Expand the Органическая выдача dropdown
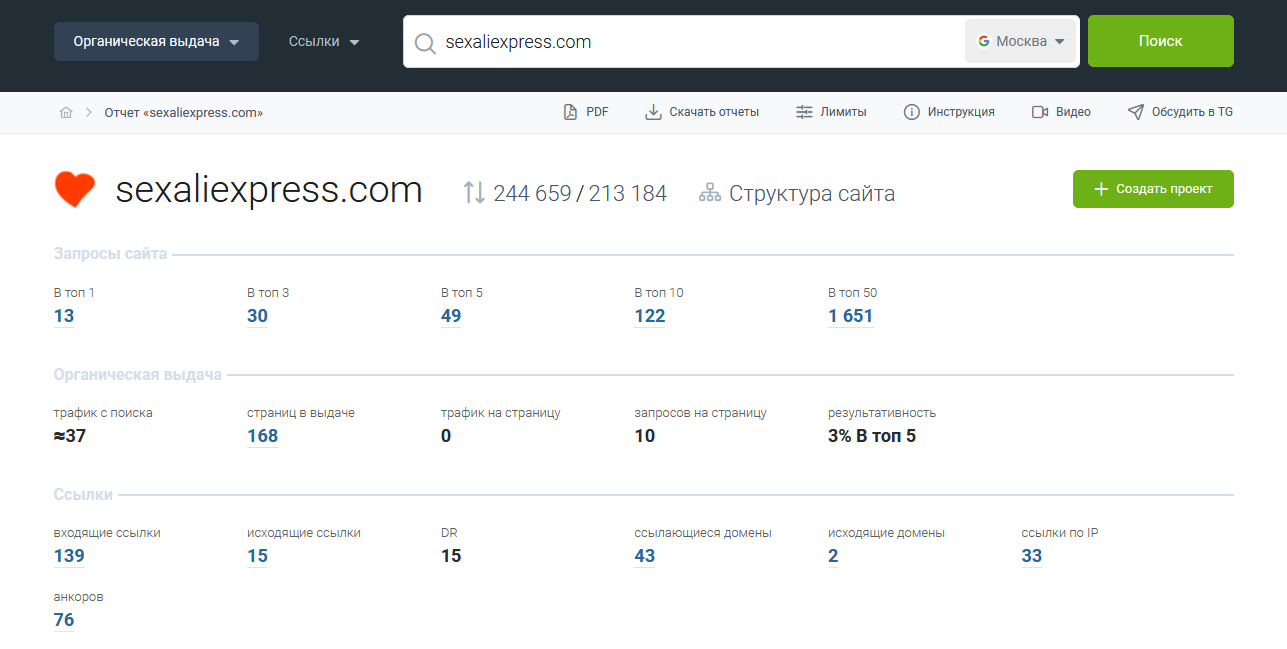This screenshot has width=1287, height=649. (156, 42)
